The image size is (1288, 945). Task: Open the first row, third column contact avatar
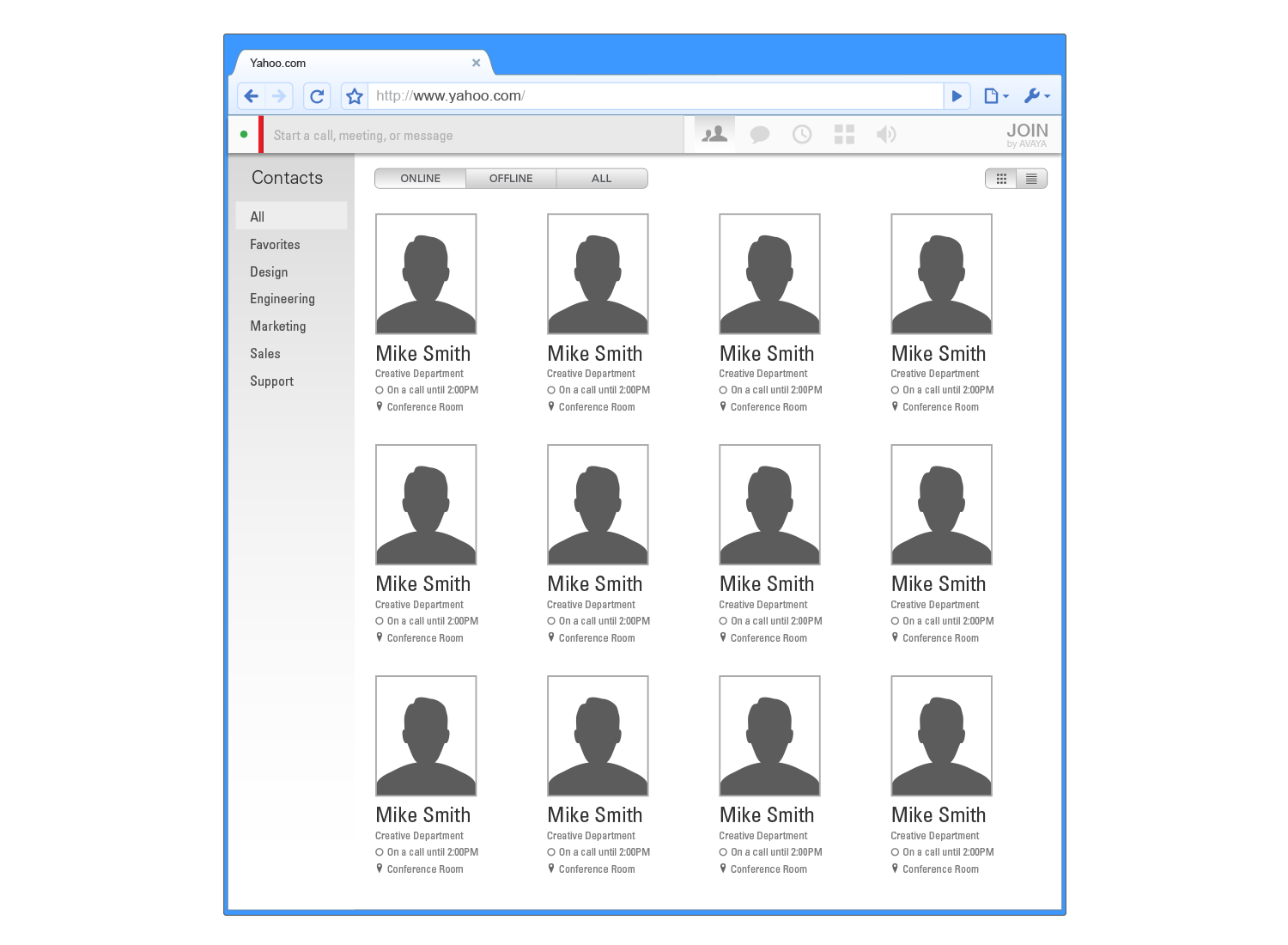(x=769, y=274)
